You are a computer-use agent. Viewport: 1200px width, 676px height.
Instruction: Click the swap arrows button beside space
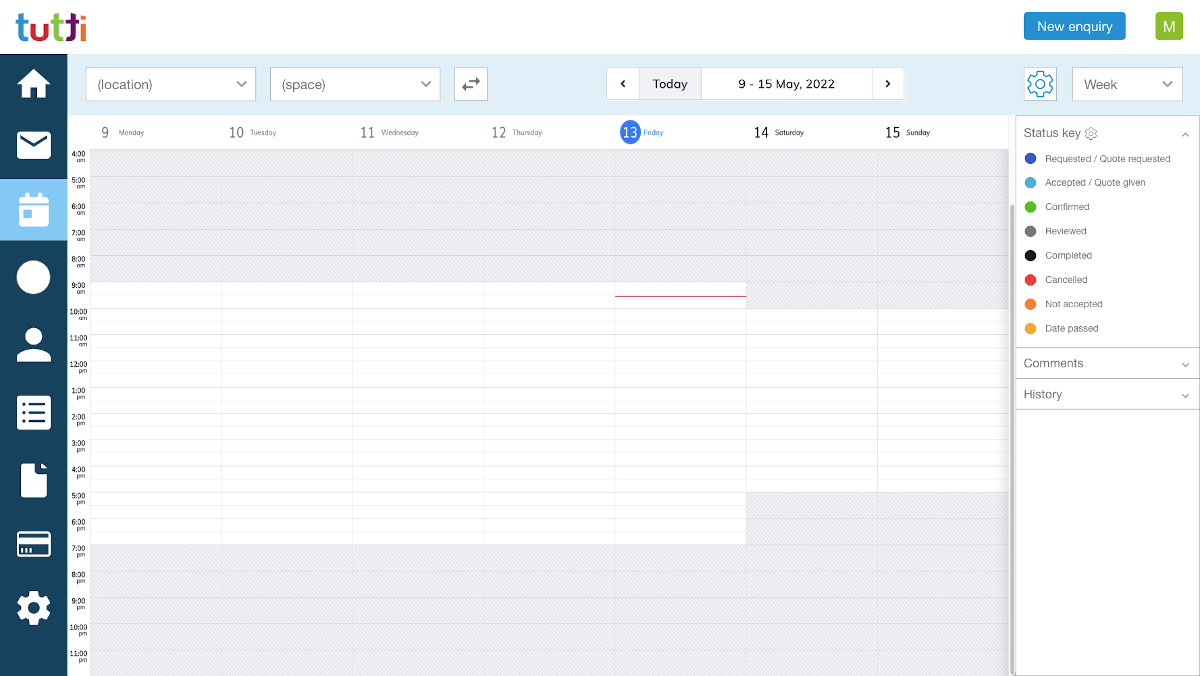pyautogui.click(x=471, y=84)
